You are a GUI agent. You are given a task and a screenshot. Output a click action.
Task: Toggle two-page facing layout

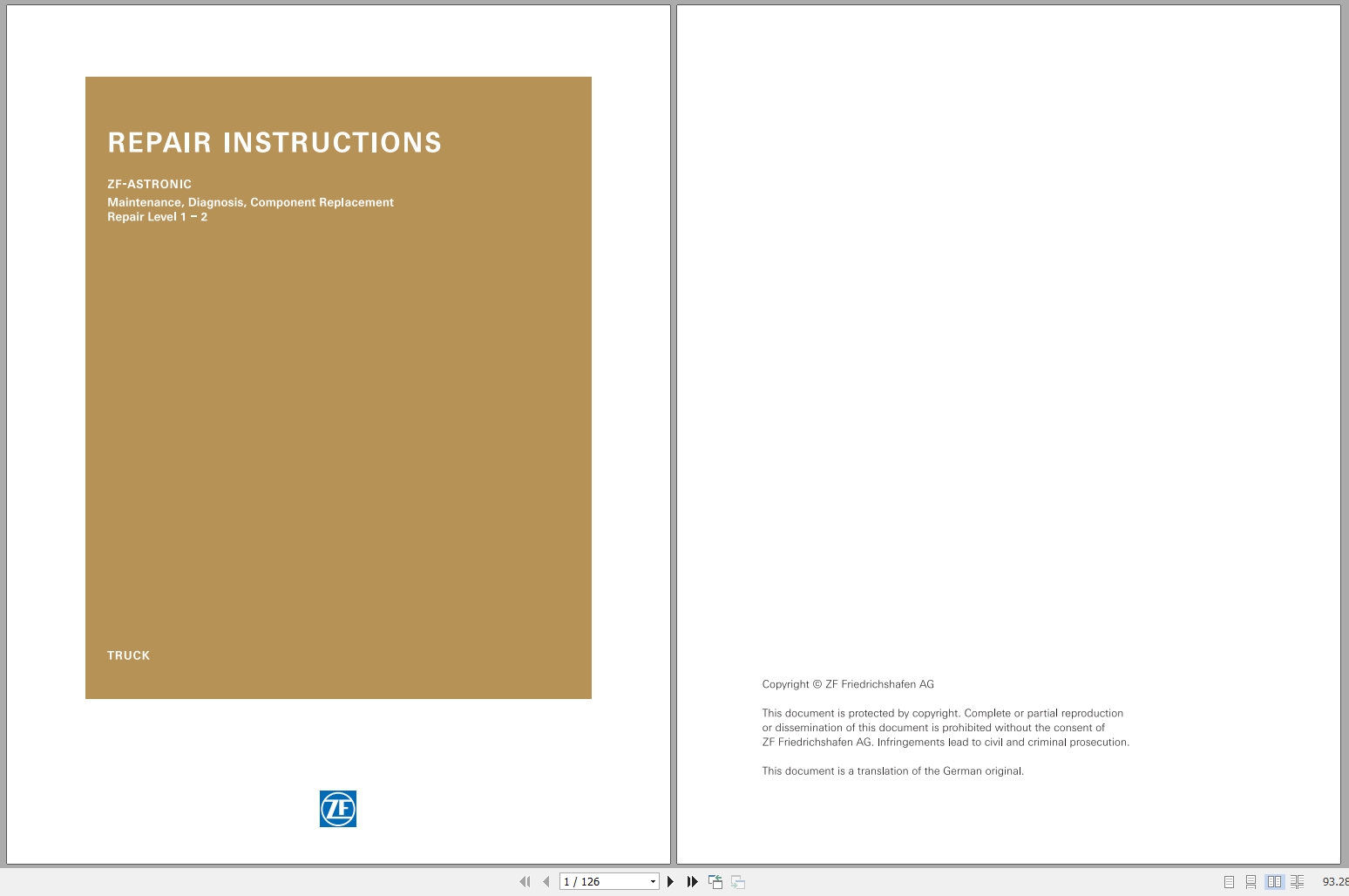[x=1274, y=882]
